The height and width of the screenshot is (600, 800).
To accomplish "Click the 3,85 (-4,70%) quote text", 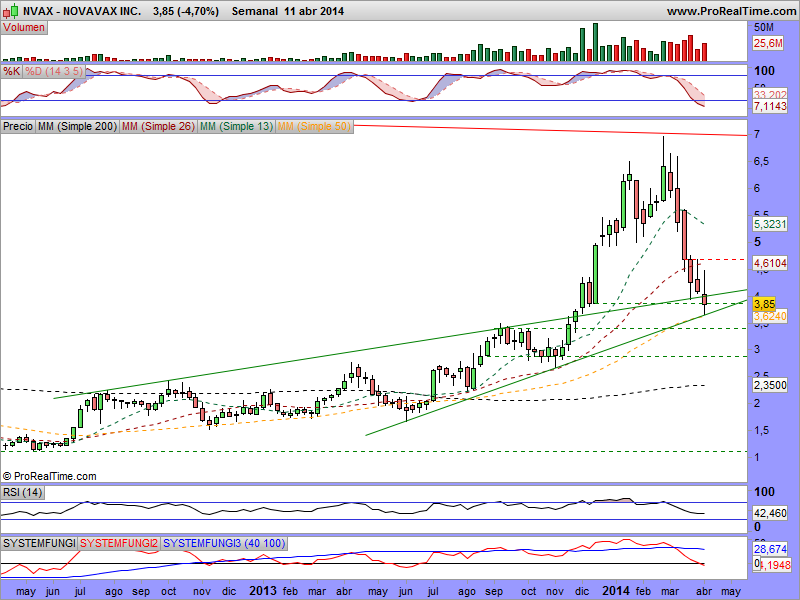I will click(x=186, y=11).
